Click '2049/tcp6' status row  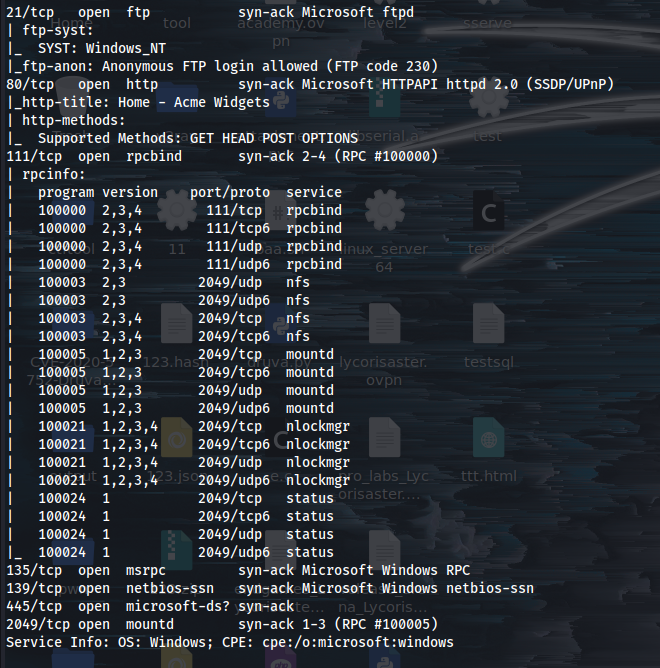(186, 516)
